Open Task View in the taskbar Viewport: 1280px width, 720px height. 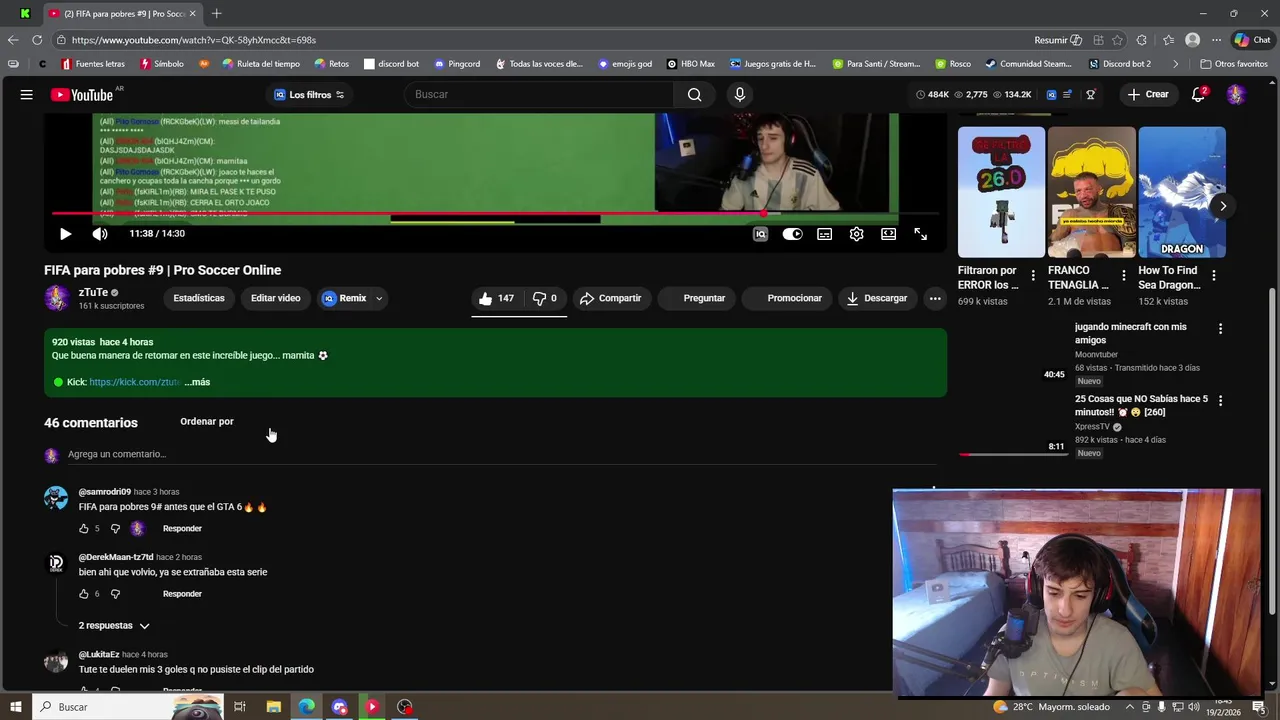240,707
